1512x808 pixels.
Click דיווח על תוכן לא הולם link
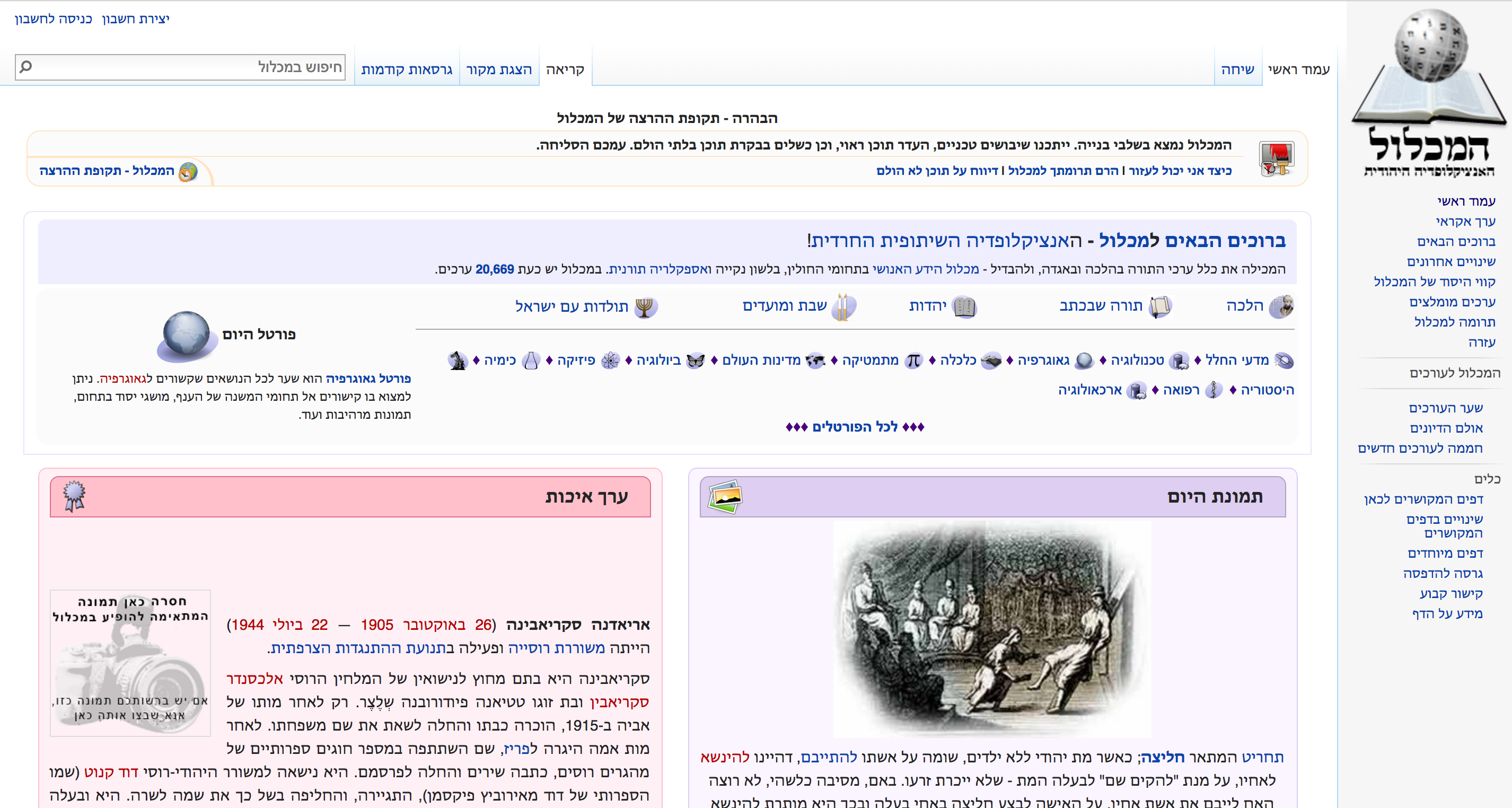[937, 171]
